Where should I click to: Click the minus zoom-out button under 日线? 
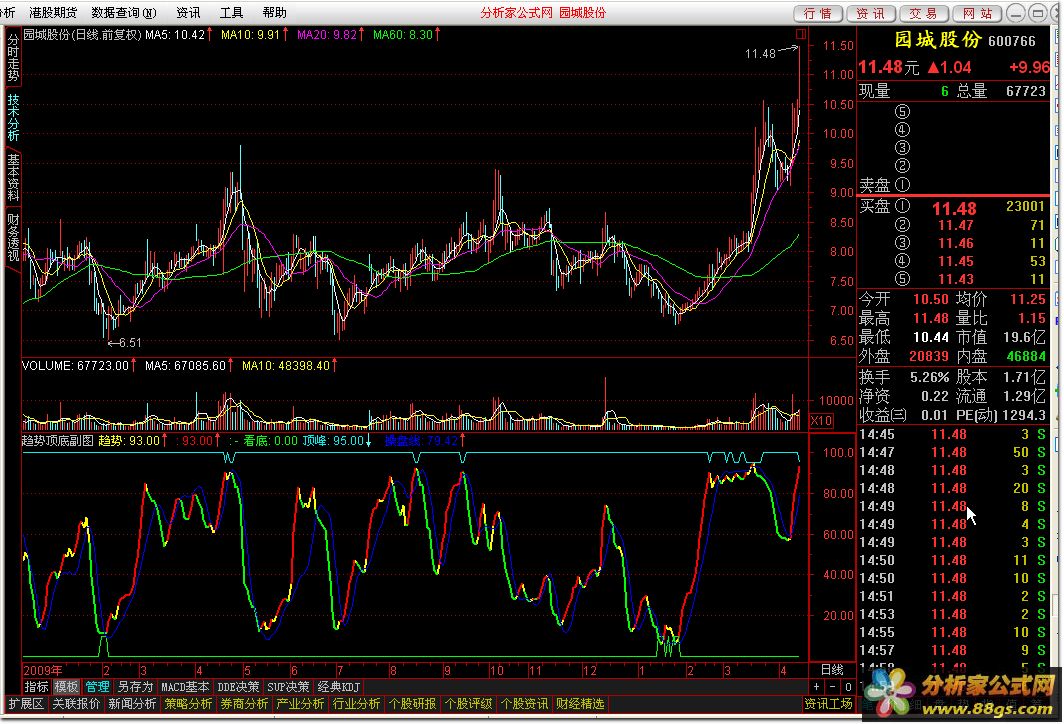coord(833,687)
